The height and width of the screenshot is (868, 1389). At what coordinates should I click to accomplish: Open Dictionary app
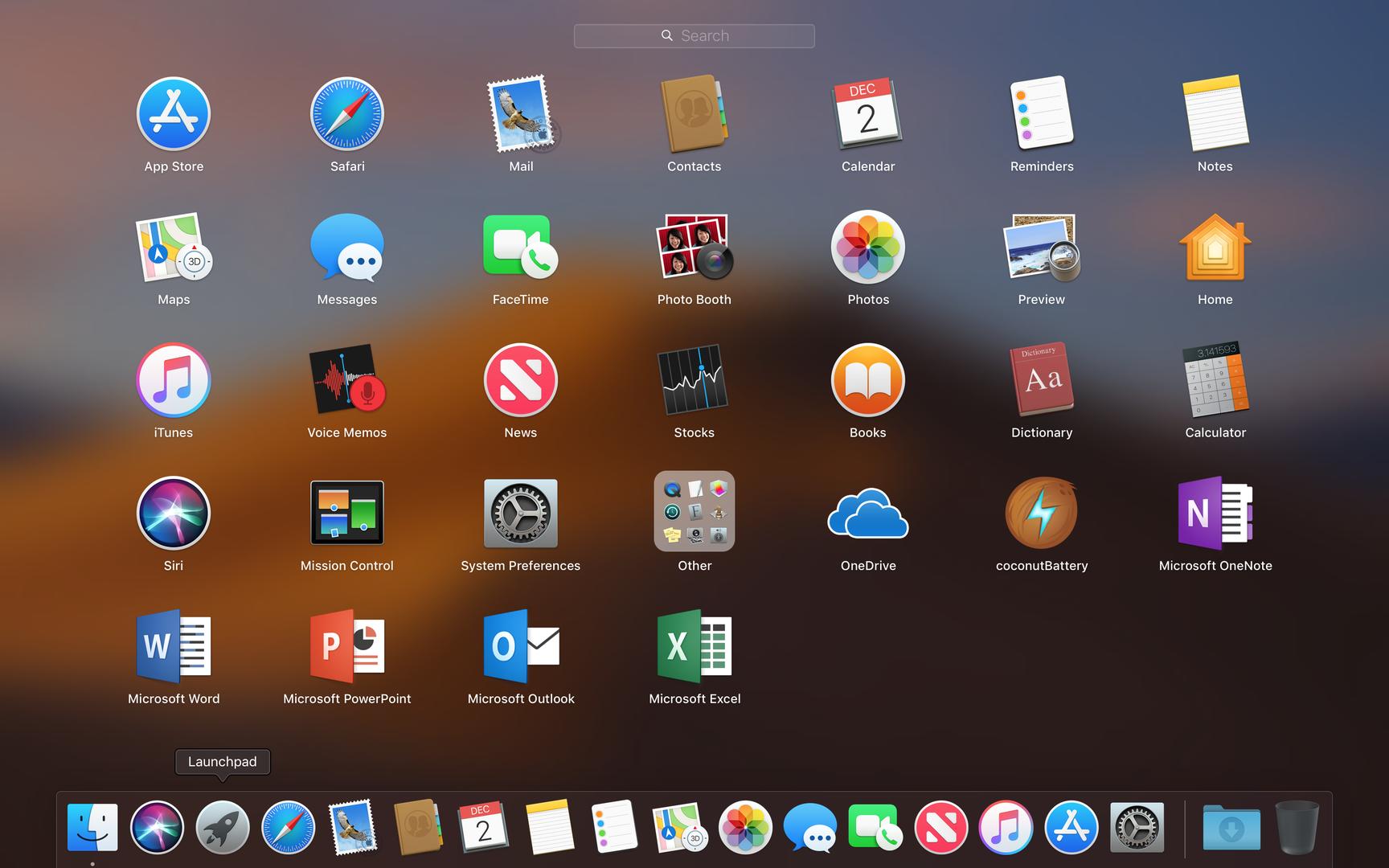[1042, 380]
